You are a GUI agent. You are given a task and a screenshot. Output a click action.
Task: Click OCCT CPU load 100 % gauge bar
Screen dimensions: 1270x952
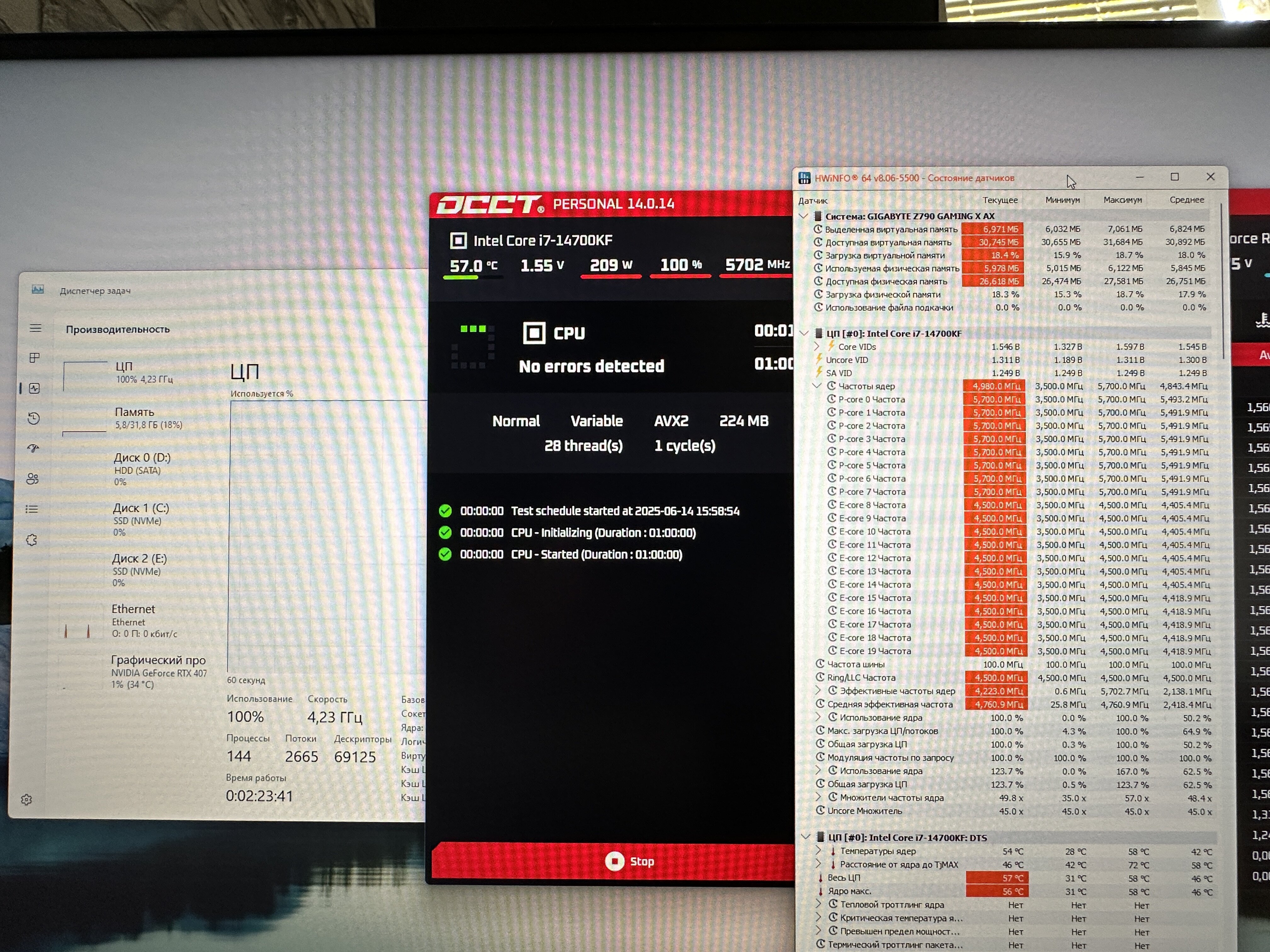[x=680, y=277]
